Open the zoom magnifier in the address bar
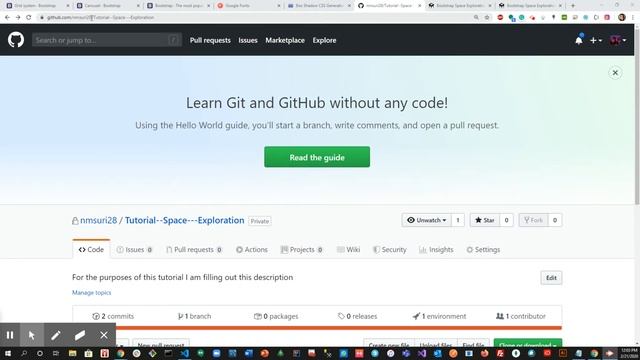 pyautogui.click(x=476, y=18)
